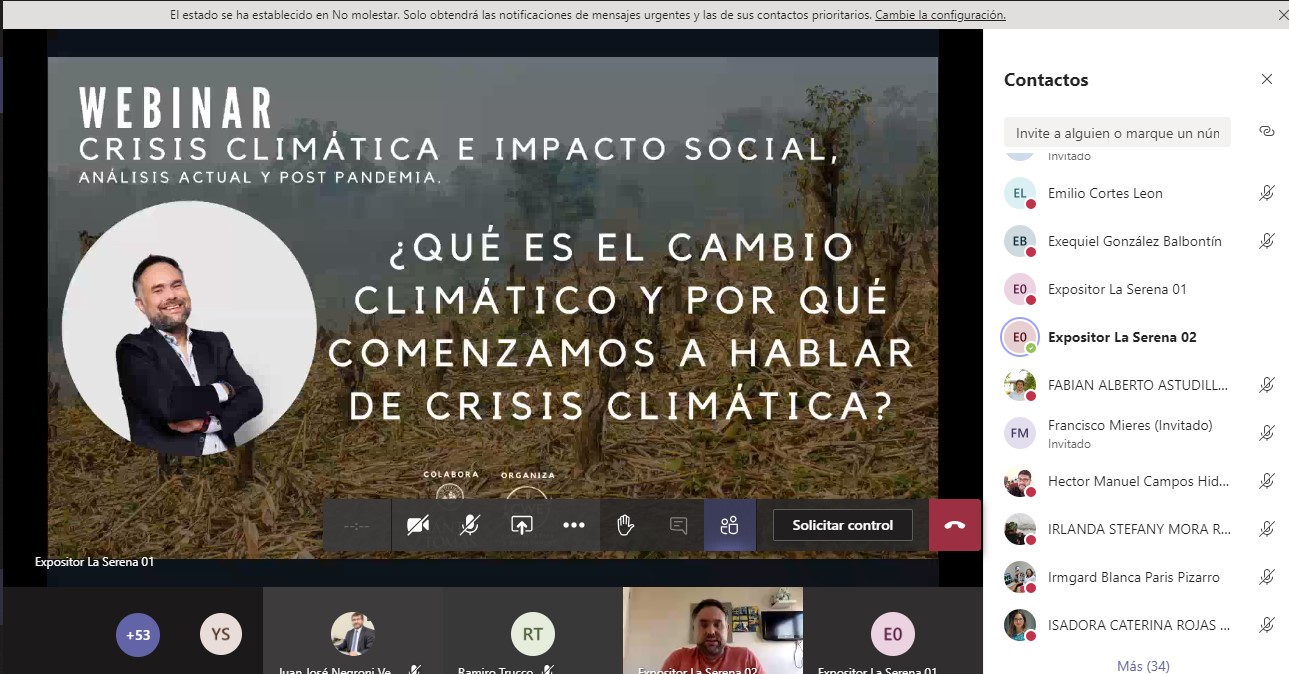Click mic icon next to Irmgard Blanca Paris

pos(1266,577)
